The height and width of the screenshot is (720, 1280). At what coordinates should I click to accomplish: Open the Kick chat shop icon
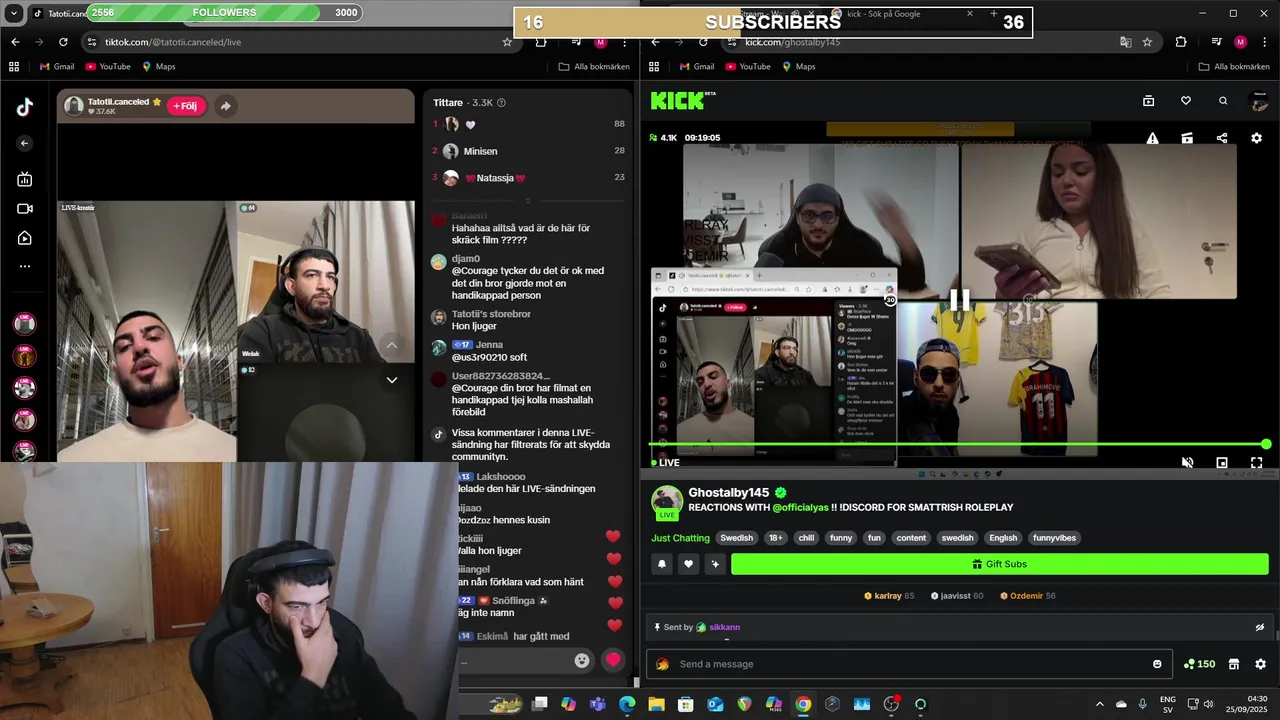coord(1234,664)
